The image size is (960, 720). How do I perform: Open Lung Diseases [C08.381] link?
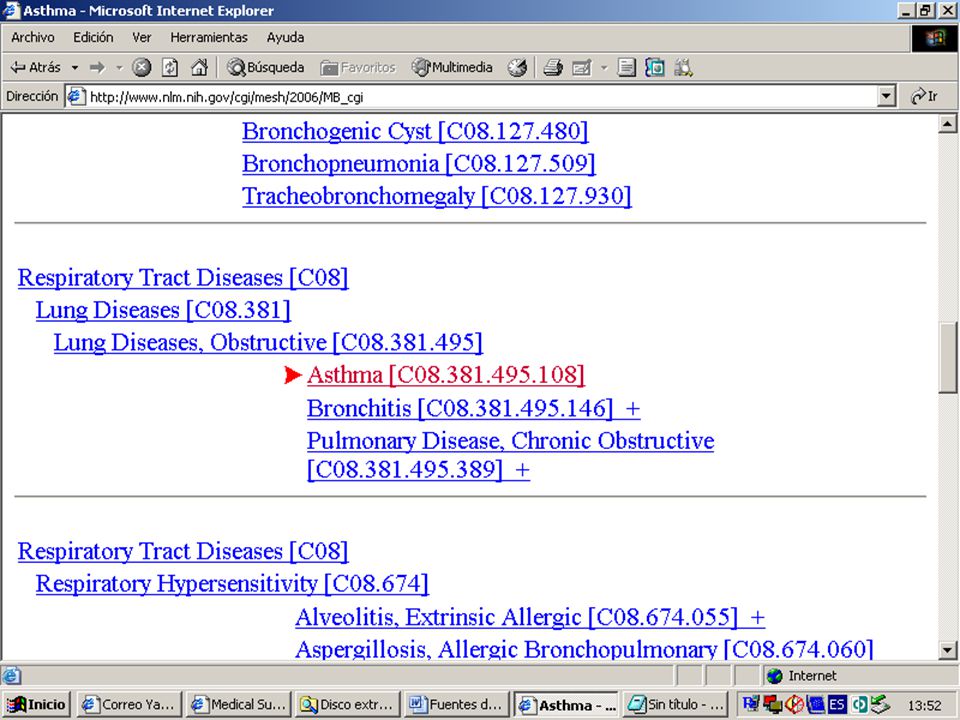coord(163,310)
